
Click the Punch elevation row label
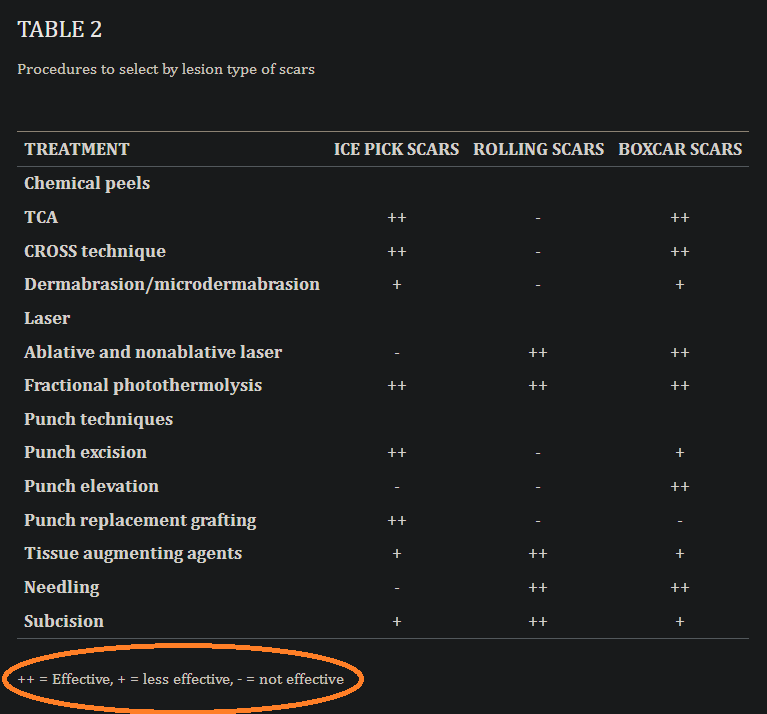click(91, 486)
